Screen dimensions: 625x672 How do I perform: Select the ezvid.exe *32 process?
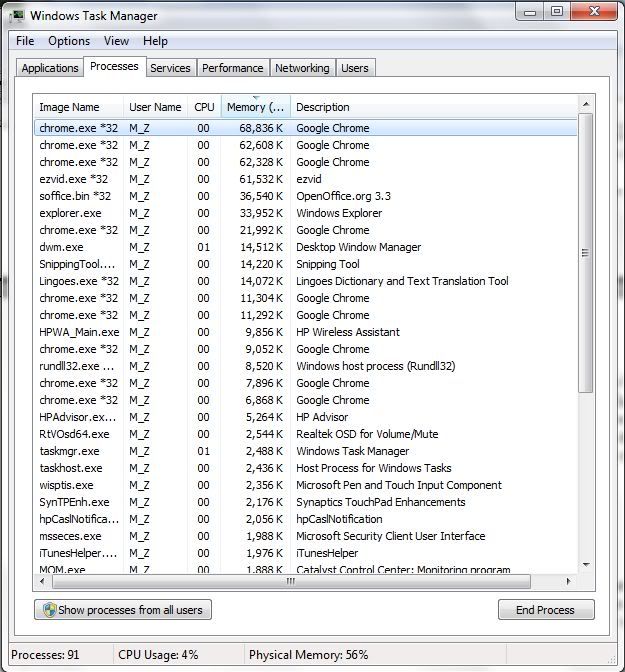(305, 179)
